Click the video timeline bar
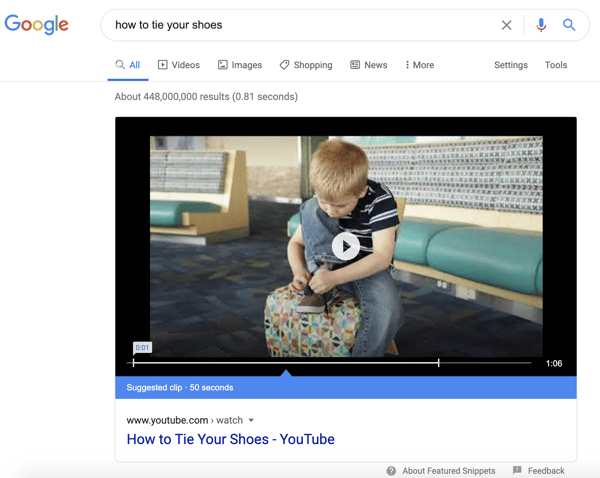Screen dimensions: 600x478 [x=329, y=362]
